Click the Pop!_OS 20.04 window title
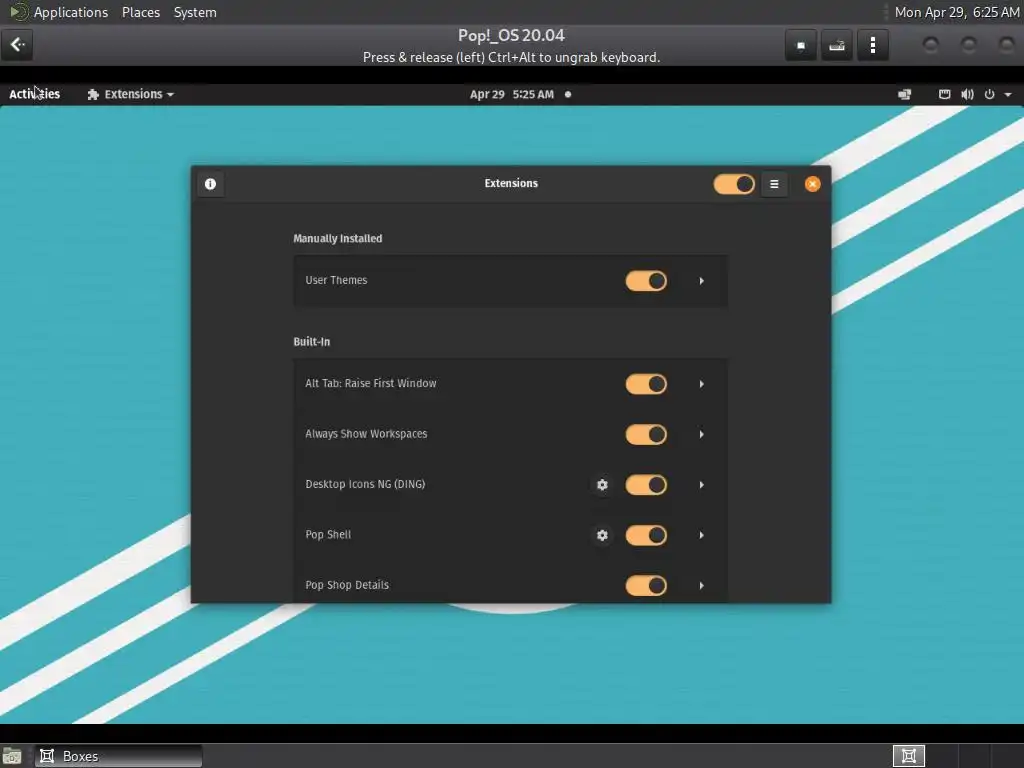Image resolution: width=1024 pixels, height=768 pixels. (511, 35)
